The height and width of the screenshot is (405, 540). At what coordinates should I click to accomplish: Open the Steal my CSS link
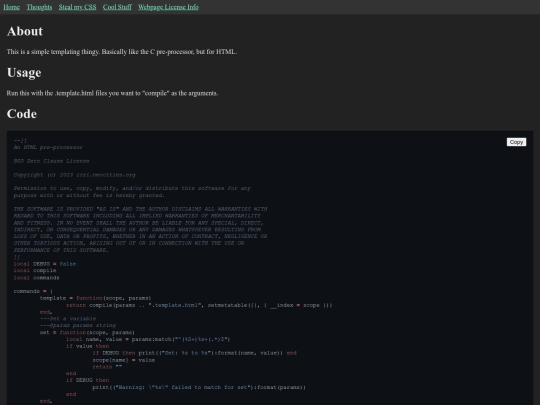pyautogui.click(x=77, y=7)
